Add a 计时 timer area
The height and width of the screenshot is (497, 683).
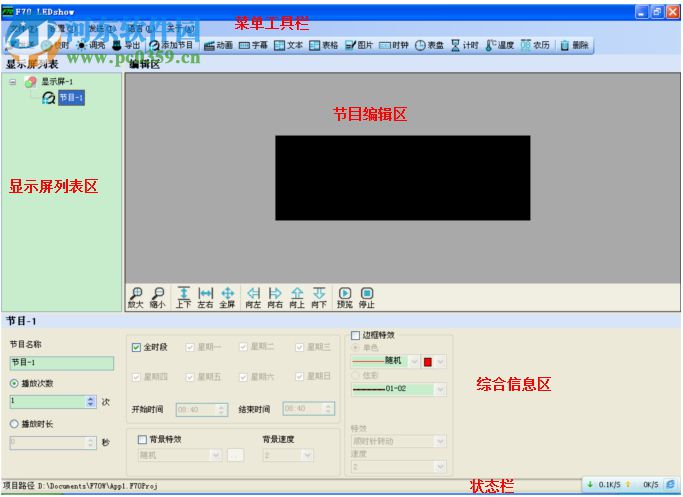tap(464, 45)
